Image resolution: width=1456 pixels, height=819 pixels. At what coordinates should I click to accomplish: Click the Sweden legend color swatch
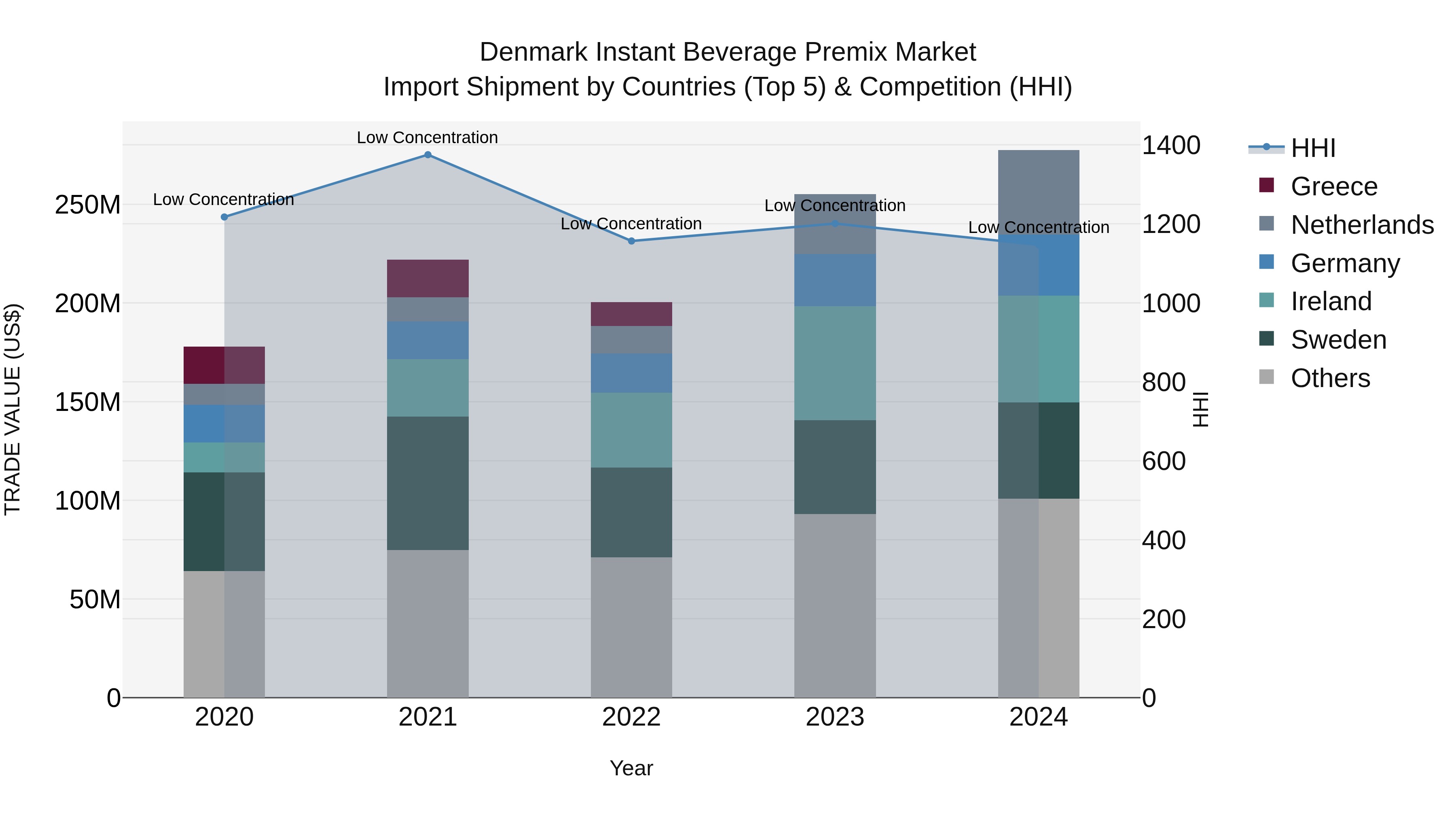1267,339
